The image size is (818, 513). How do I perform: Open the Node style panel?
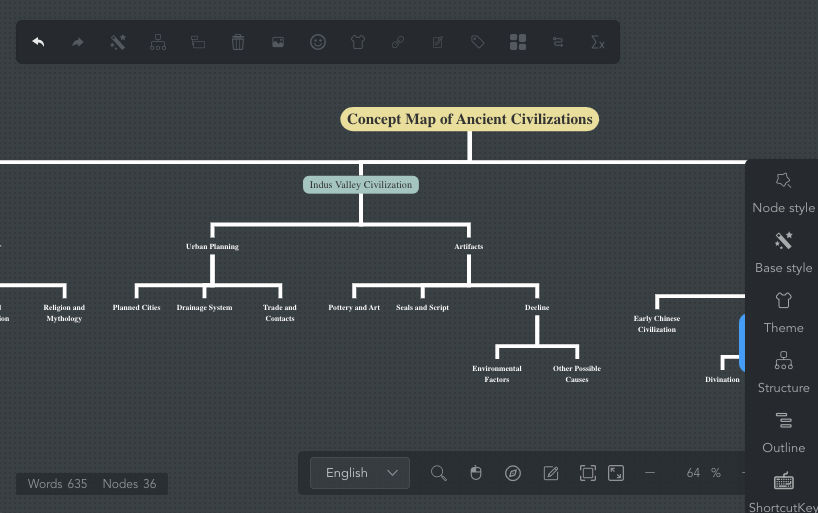[783, 191]
